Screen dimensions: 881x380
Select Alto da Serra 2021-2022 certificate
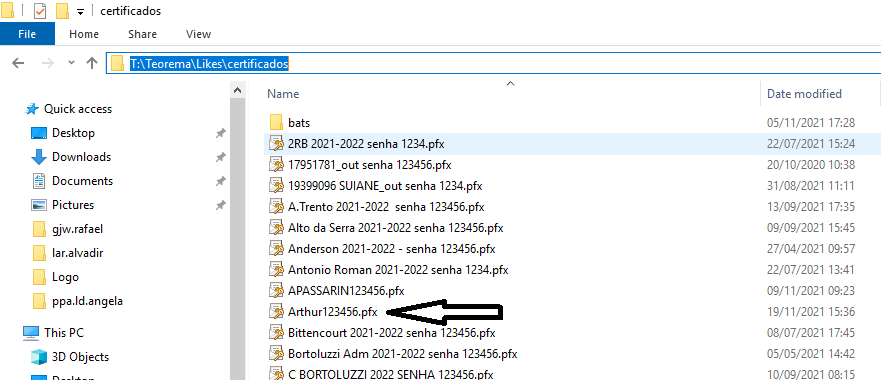coord(396,228)
